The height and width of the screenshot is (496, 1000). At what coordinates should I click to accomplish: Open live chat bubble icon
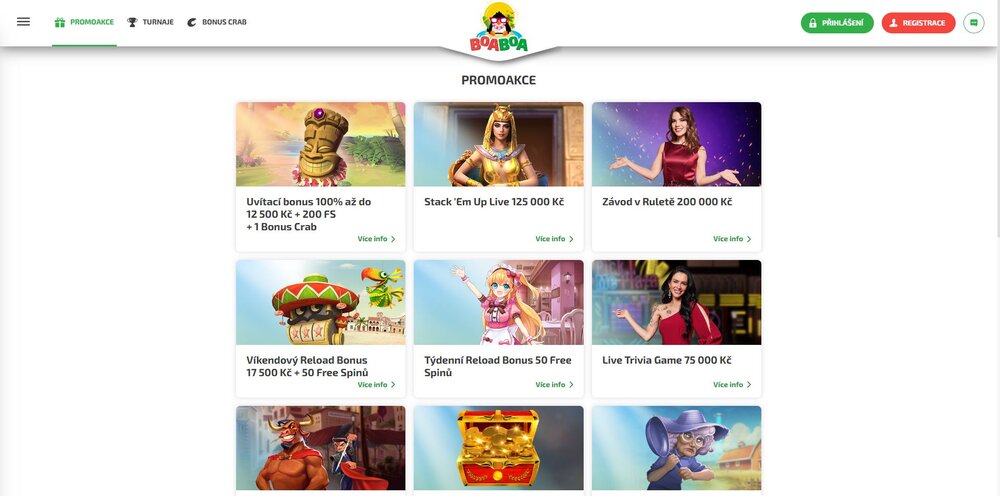974,23
